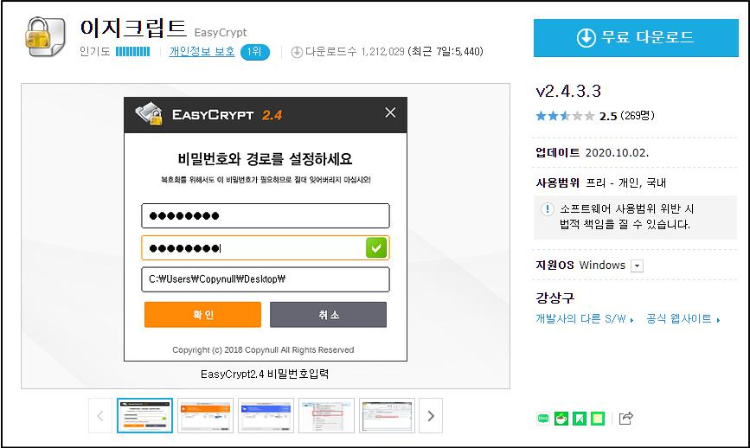The height and width of the screenshot is (448, 750).
Task: Select the fourth context menu thumbnail
Action: (x=326, y=415)
